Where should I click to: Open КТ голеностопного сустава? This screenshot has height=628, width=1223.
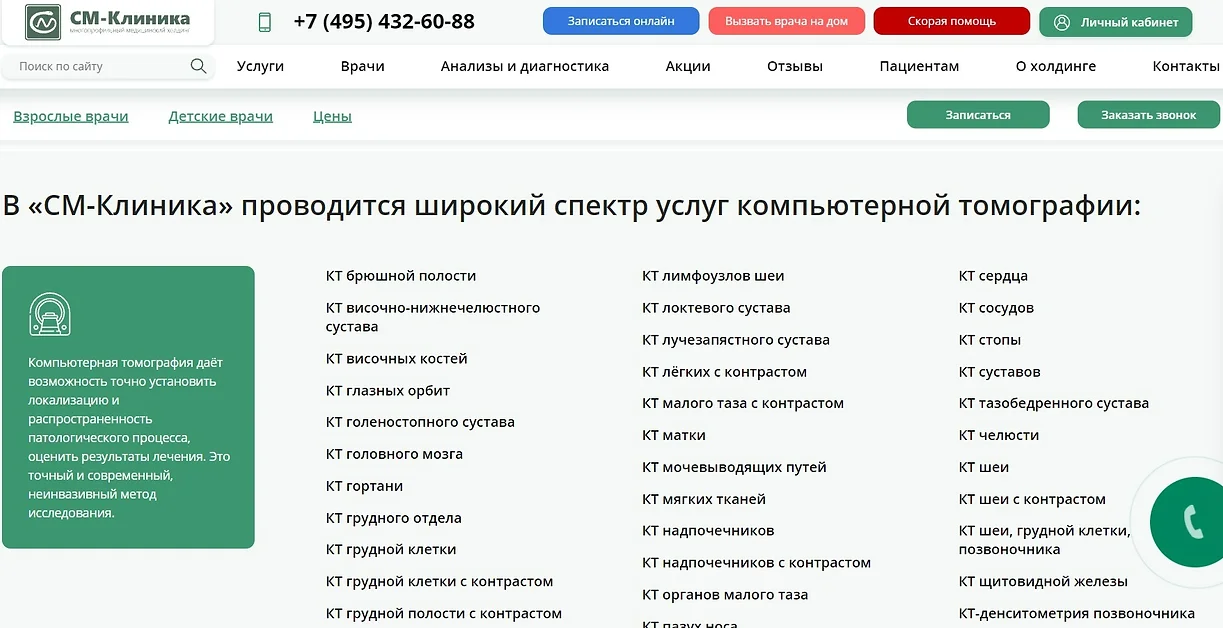420,422
